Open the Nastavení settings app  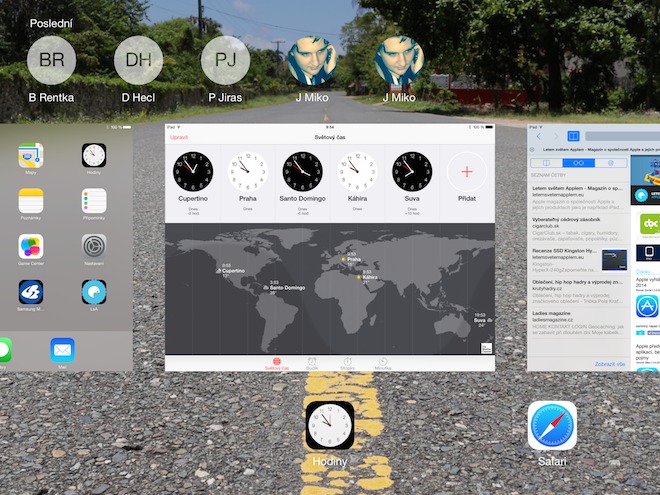tap(94, 247)
